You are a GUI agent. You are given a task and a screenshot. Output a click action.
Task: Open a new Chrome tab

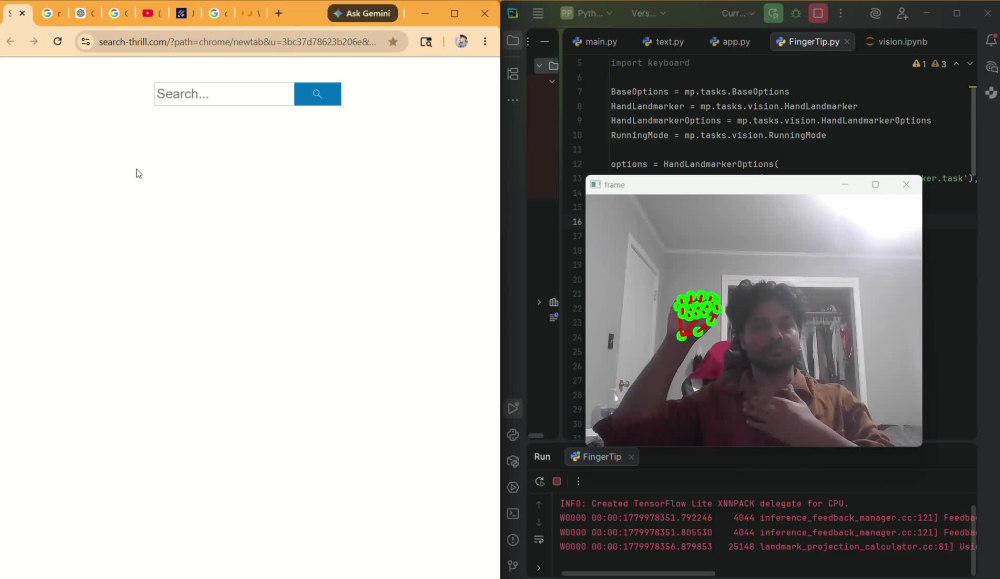point(279,13)
